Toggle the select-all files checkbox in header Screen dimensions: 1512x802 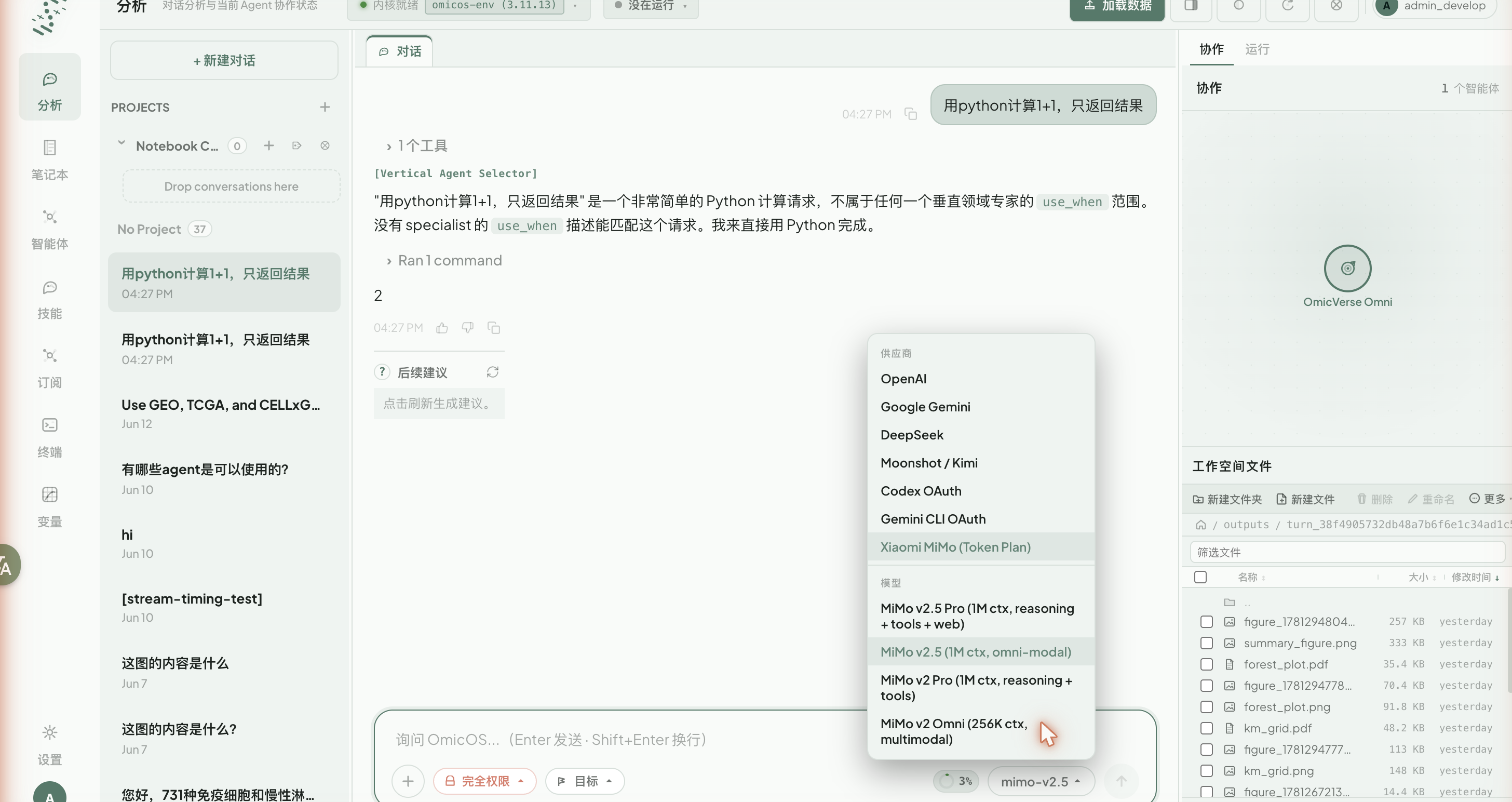coord(1200,577)
